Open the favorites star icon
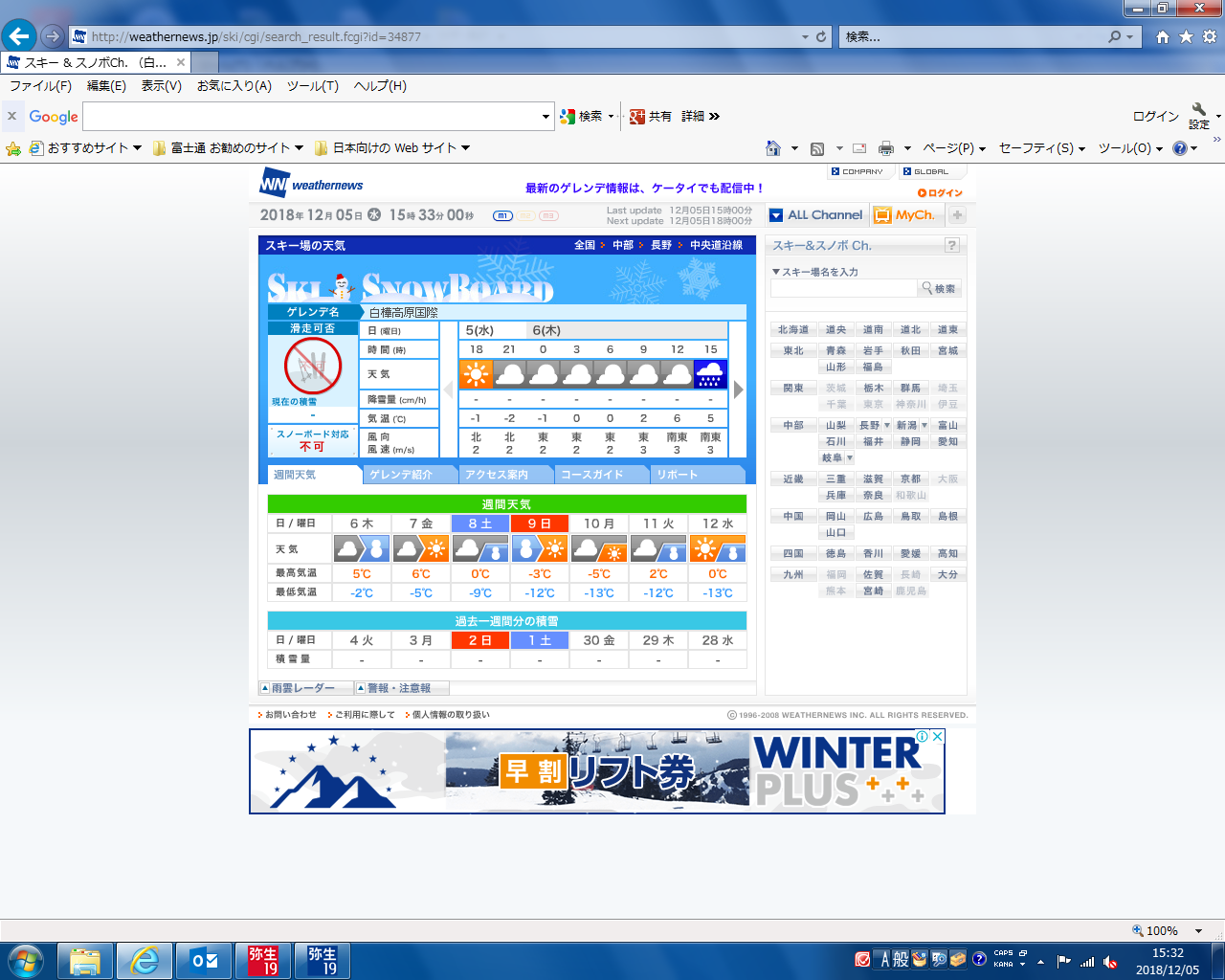The height and width of the screenshot is (980, 1225). click(1186, 36)
